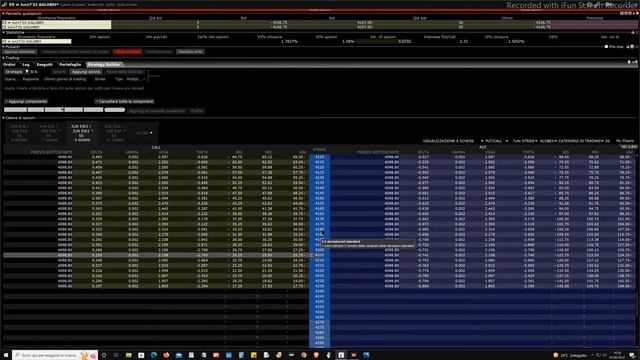
Task: Select the 4205 strike in highlighted row
Action: point(320,255)
